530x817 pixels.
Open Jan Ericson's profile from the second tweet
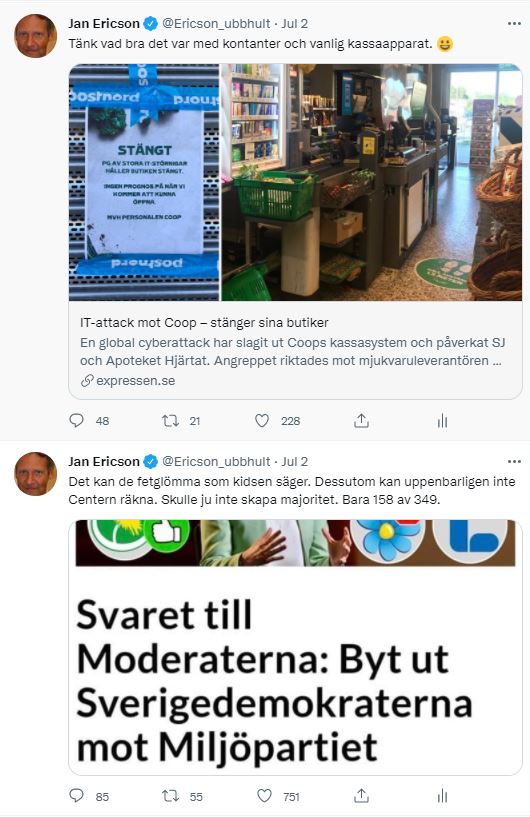[104, 461]
